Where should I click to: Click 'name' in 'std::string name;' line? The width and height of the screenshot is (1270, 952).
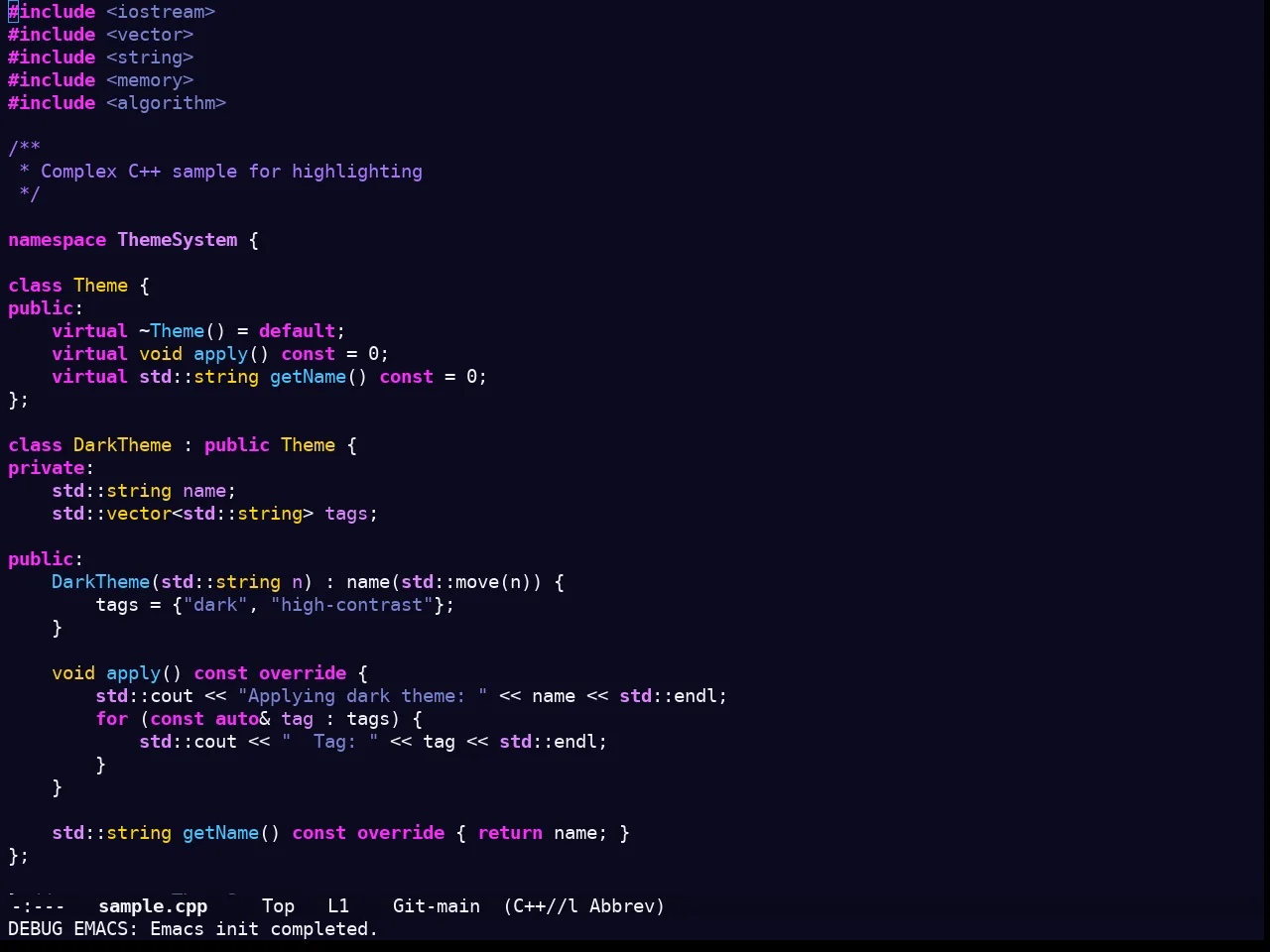(204, 491)
